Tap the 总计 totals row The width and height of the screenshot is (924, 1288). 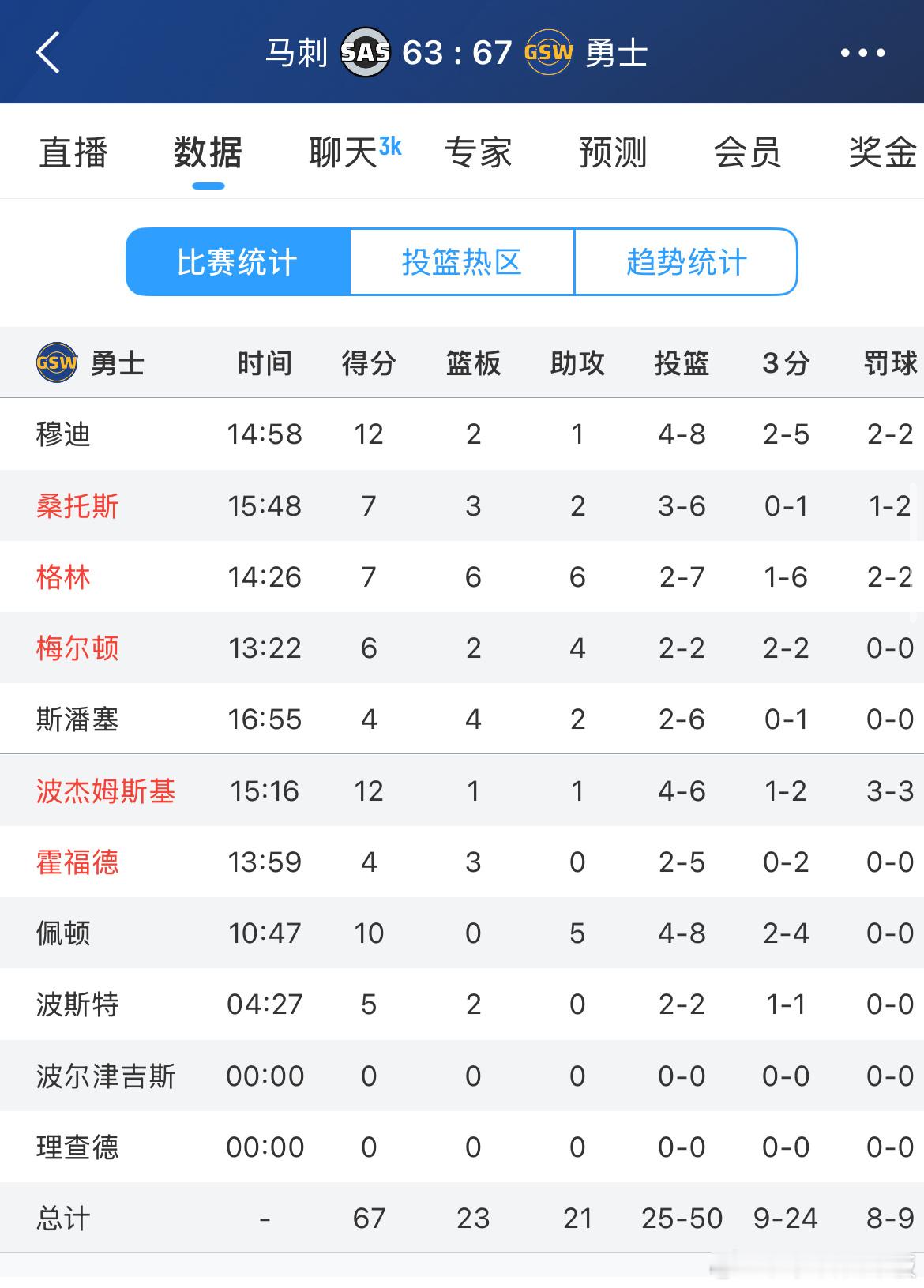pos(63,1219)
